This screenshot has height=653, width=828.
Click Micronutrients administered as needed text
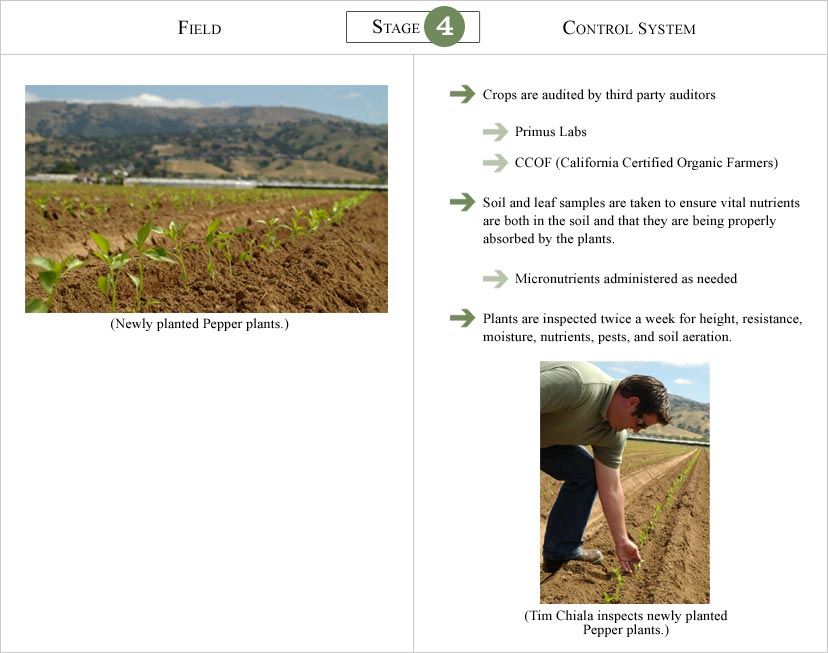point(626,279)
